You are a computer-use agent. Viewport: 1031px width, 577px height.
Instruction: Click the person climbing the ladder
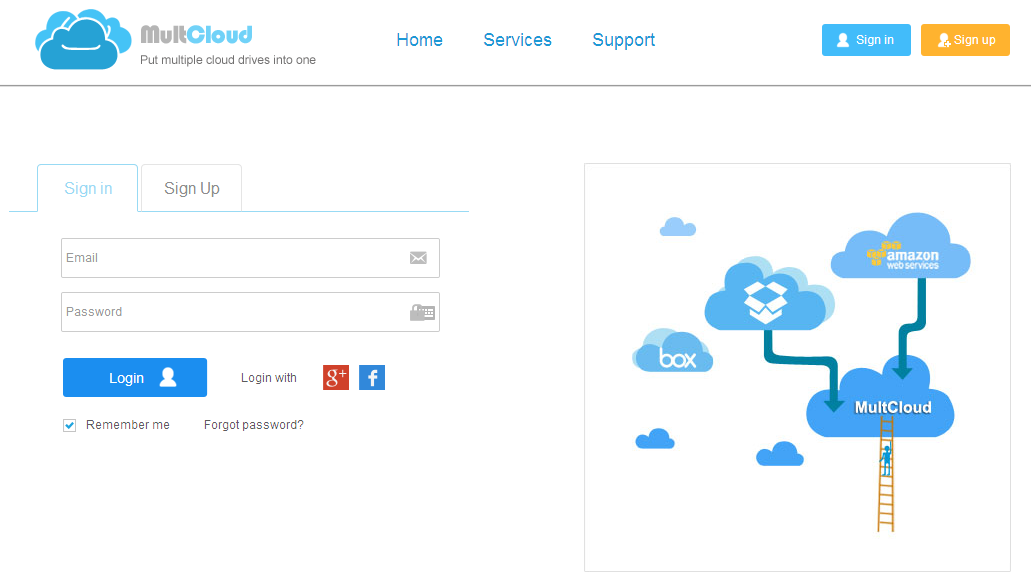coord(886,460)
